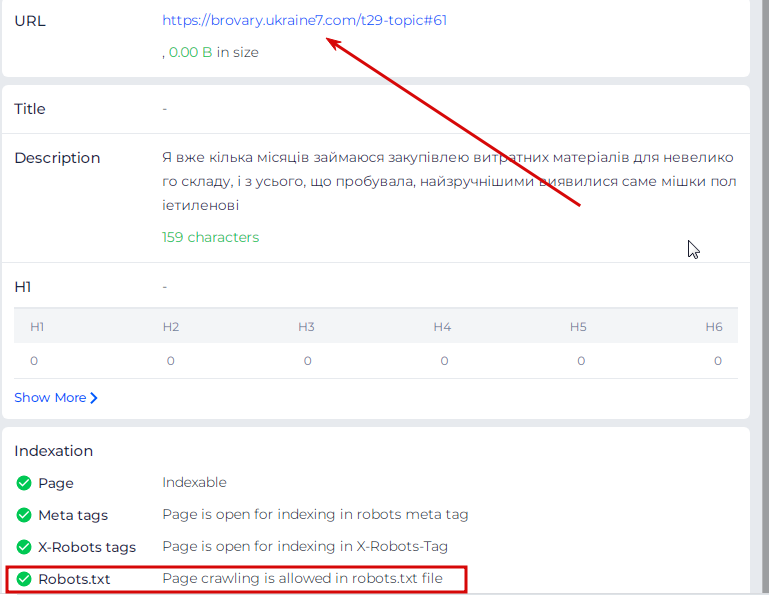769x595 pixels.
Task: Click the H4 column header
Action: click(x=442, y=327)
